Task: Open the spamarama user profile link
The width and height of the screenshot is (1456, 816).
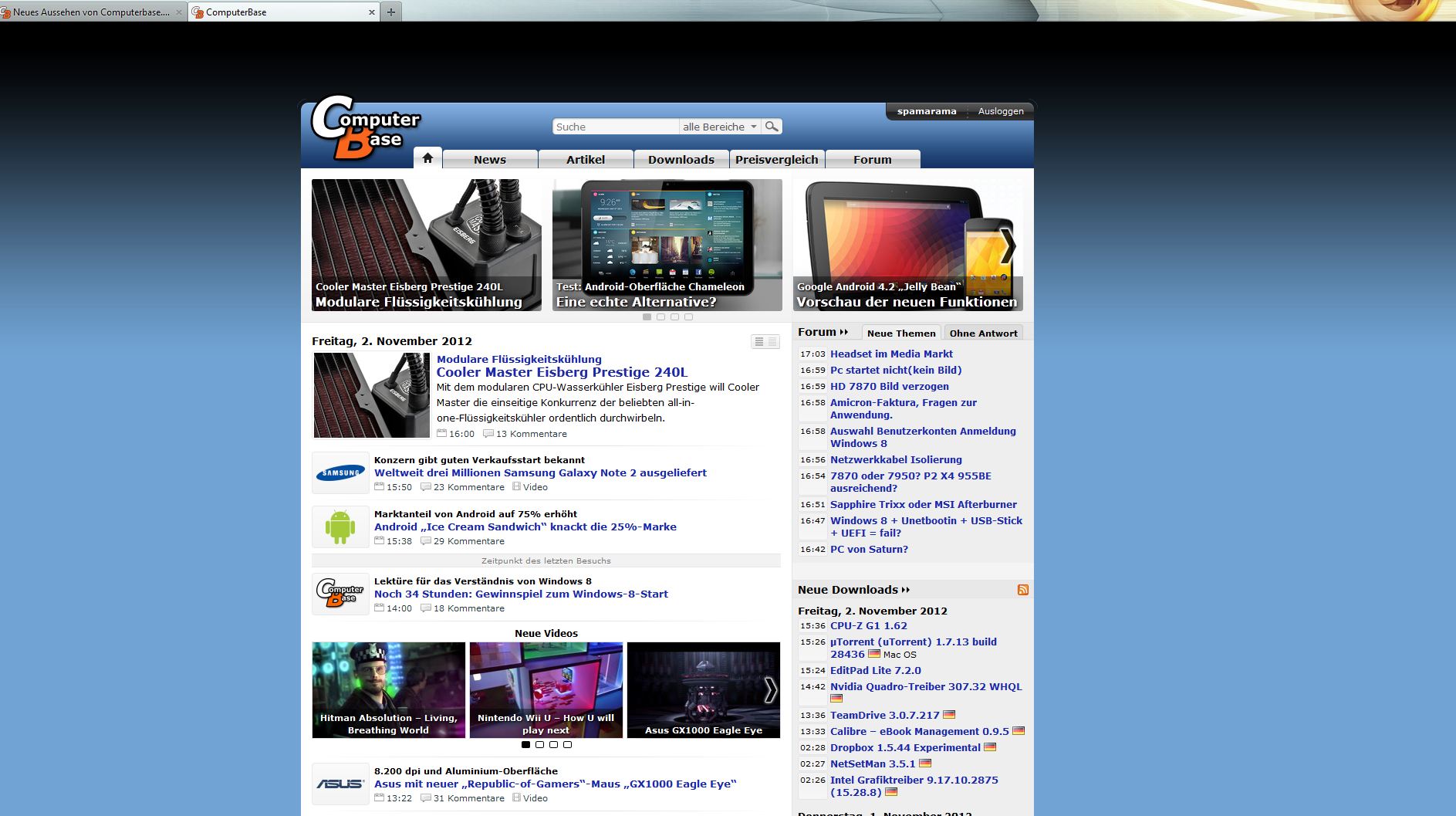Action: [927, 111]
